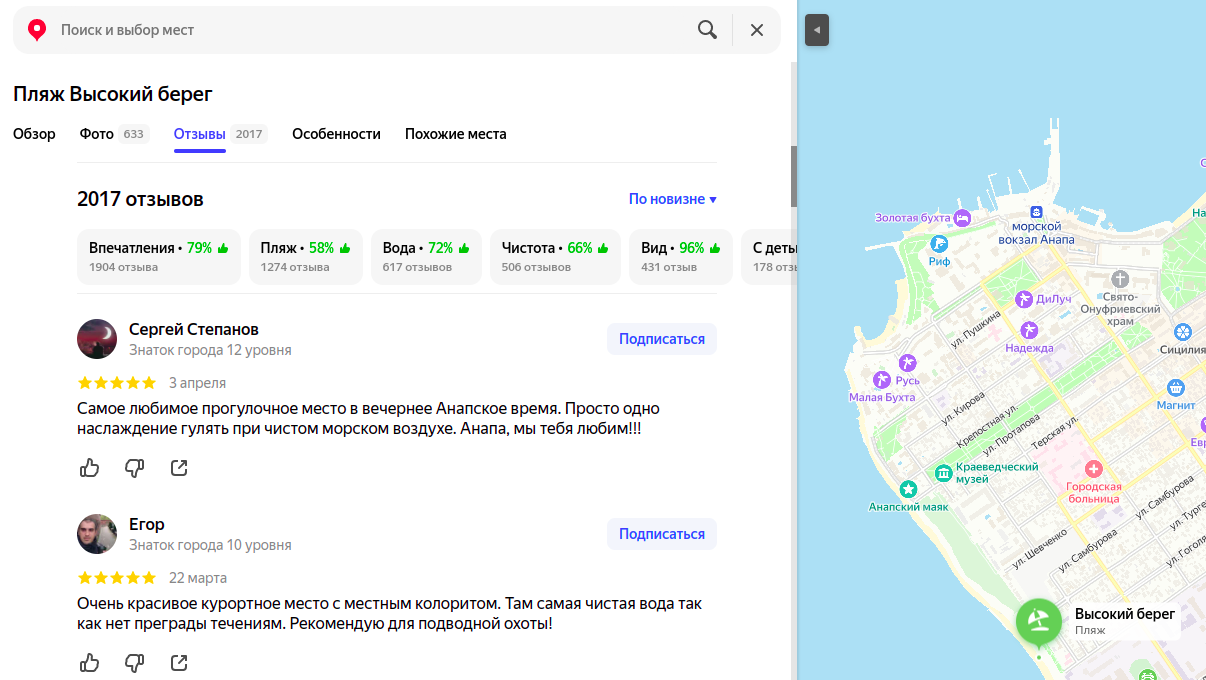The image size is (1206, 680).
Task: Like Егор's review with thumbs up
Action: click(x=89, y=662)
